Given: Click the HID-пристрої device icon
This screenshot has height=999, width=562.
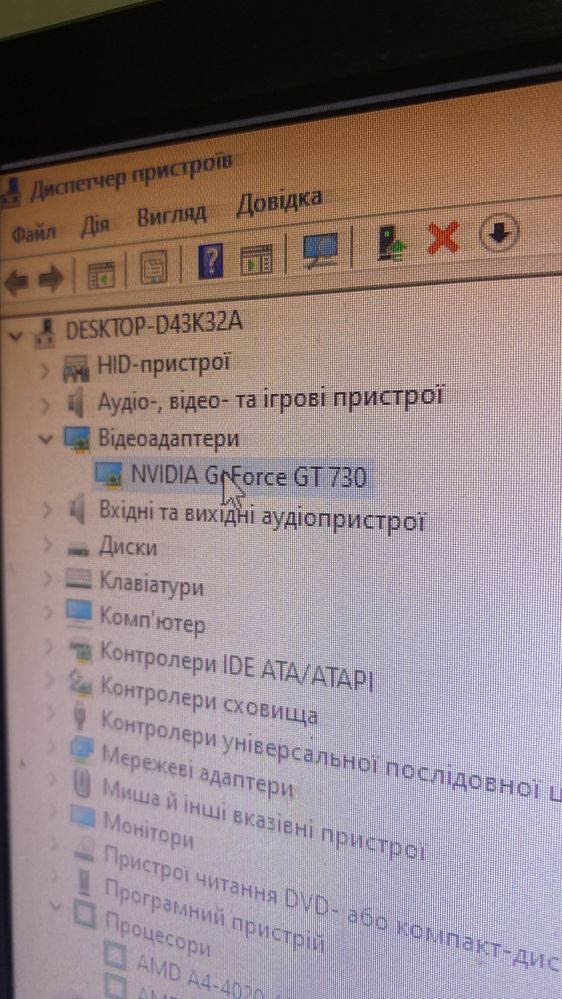Looking at the screenshot, I should 76,368.
